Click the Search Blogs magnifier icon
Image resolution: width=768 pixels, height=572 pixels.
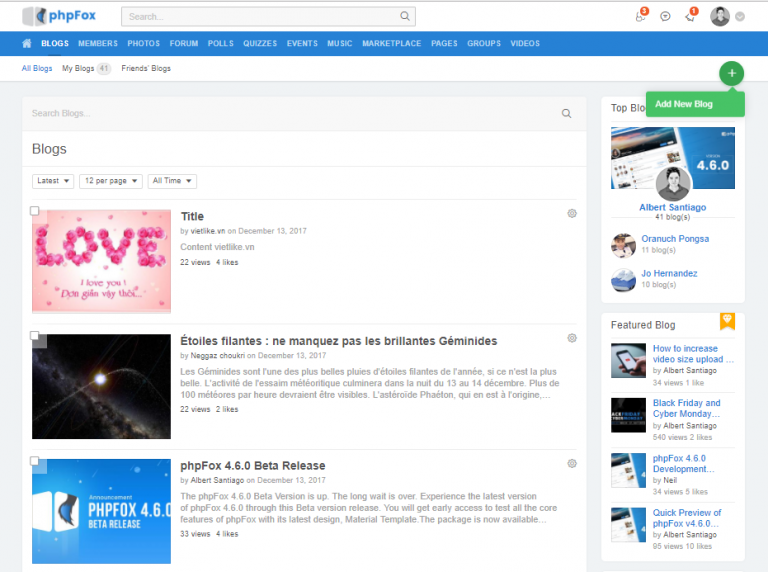click(x=566, y=114)
